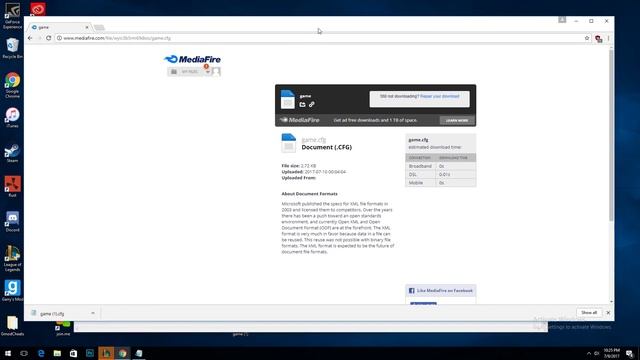Click the Chrome profile icon in title bar
640x360 pixels.
point(562,20)
